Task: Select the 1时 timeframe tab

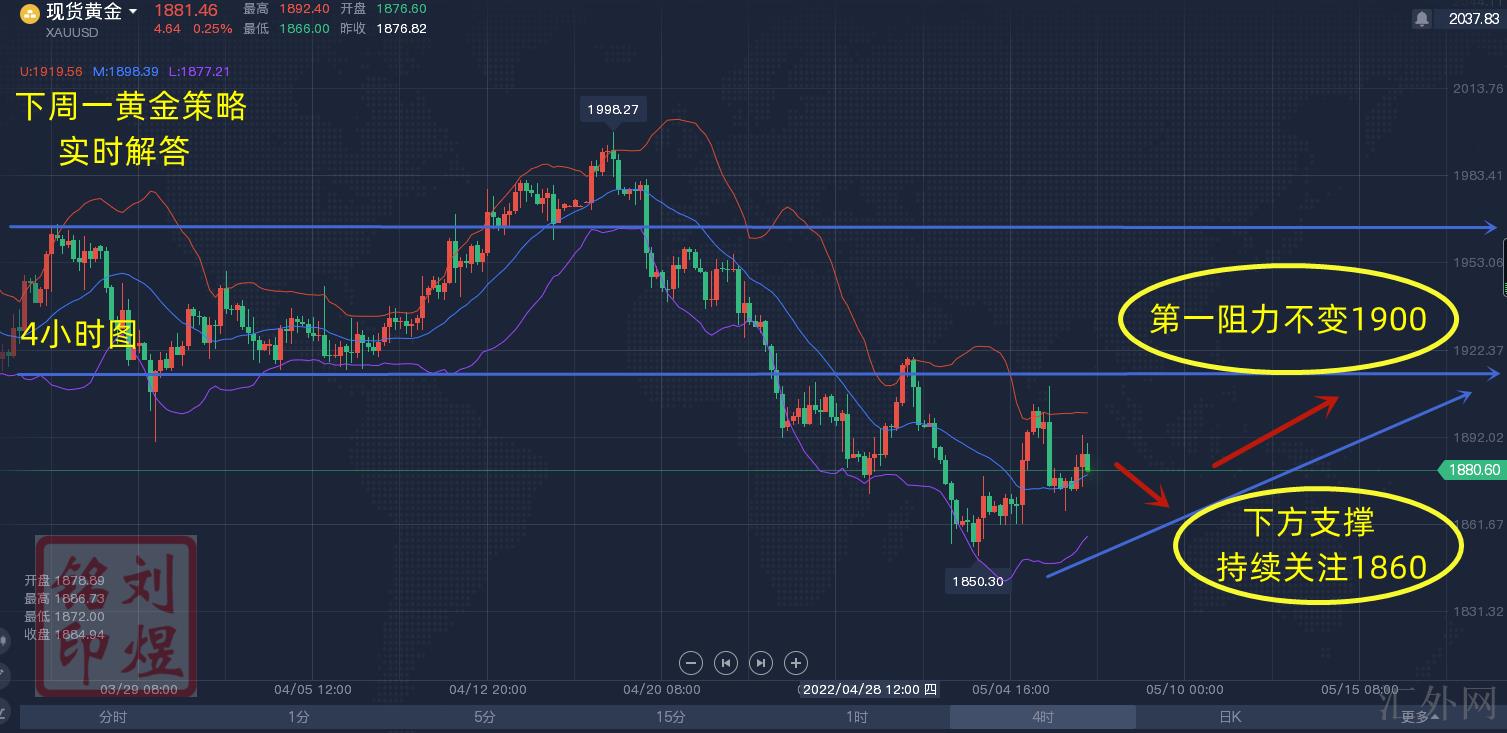Action: tap(857, 716)
